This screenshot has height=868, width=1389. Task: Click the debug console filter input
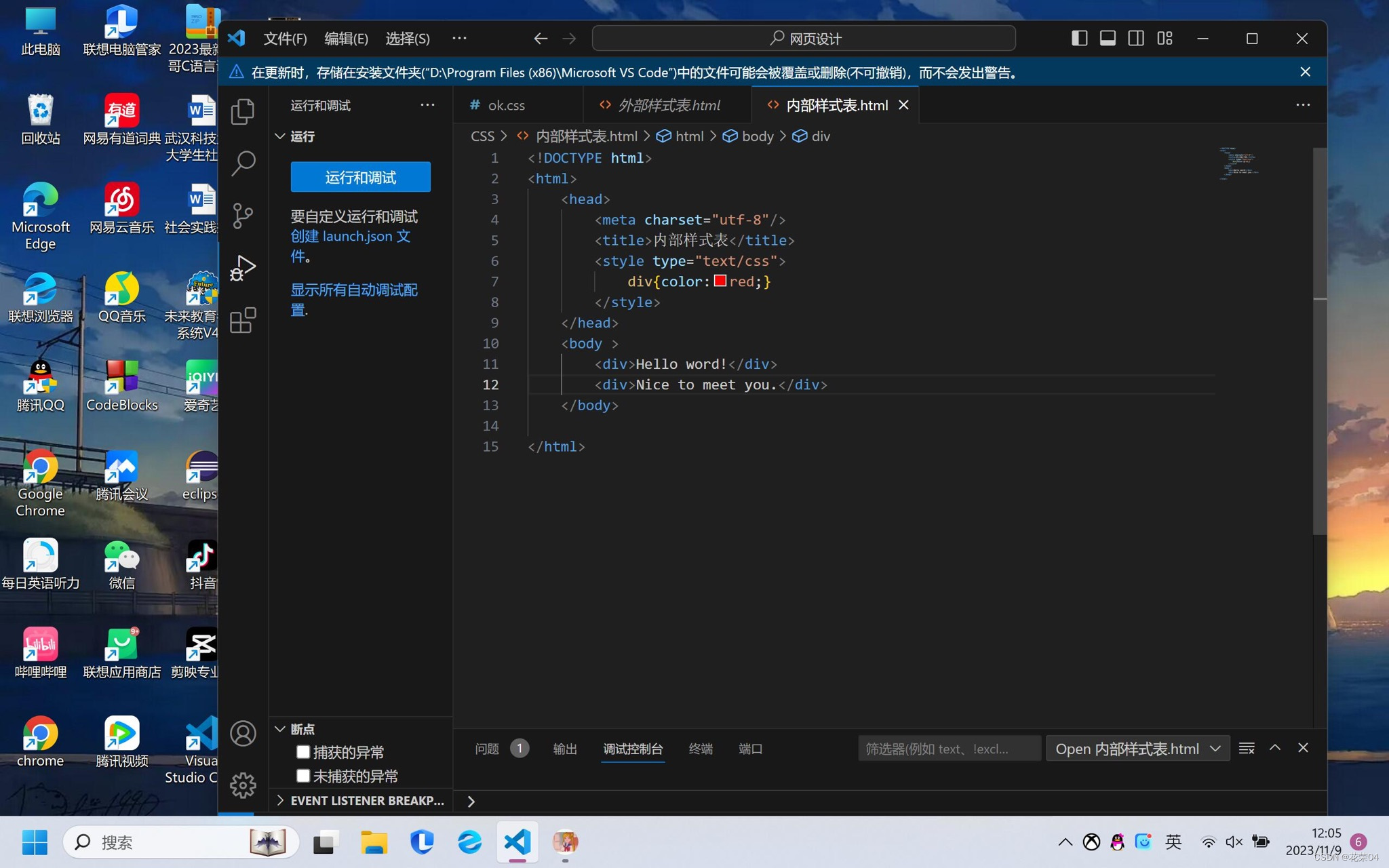[x=948, y=749]
